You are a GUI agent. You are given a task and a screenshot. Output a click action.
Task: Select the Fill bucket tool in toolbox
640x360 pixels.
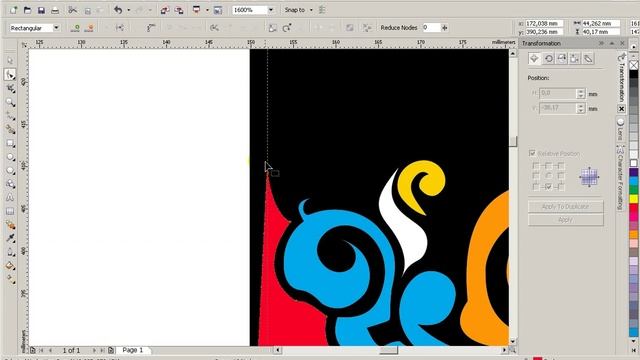pyautogui.click(x=10, y=266)
